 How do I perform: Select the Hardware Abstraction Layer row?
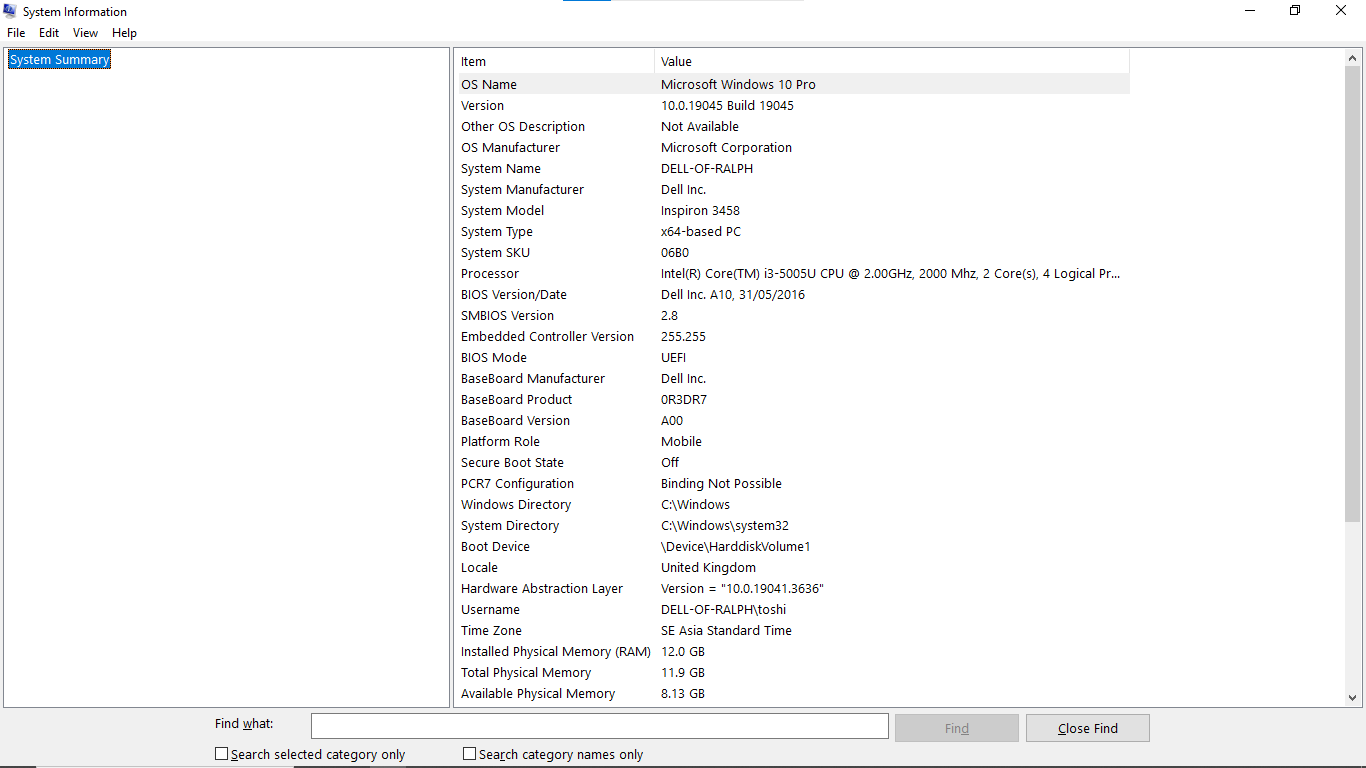(x=794, y=589)
